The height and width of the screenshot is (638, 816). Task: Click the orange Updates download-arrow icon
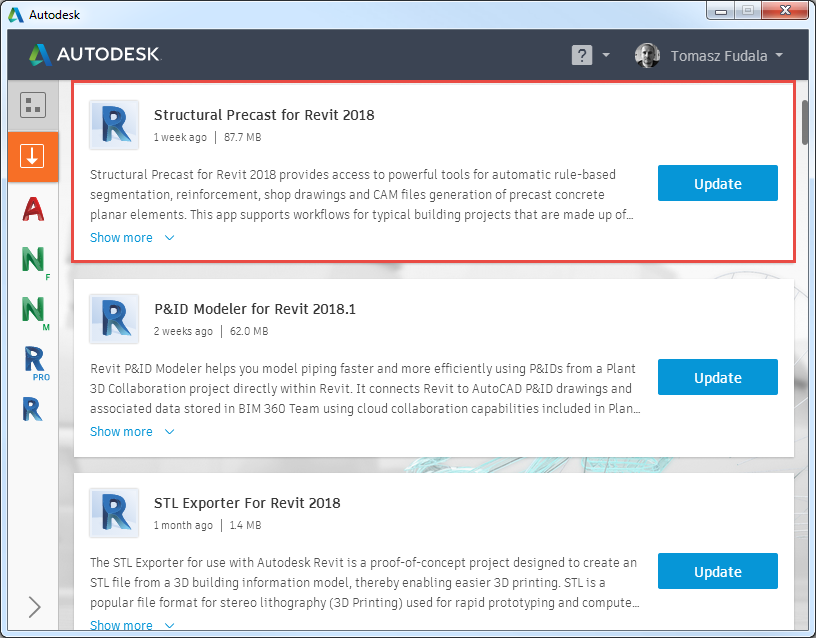[x=32, y=157]
